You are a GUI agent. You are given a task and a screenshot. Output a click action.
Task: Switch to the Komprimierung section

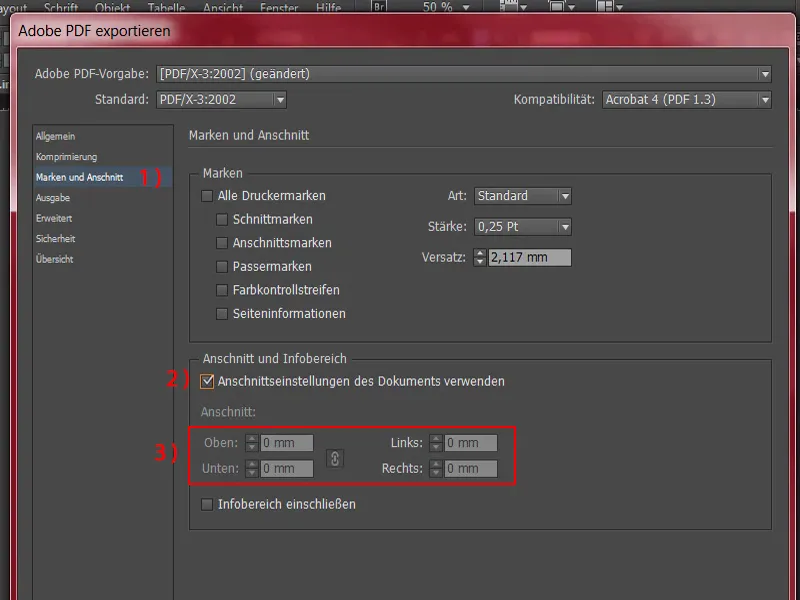pyautogui.click(x=66, y=157)
